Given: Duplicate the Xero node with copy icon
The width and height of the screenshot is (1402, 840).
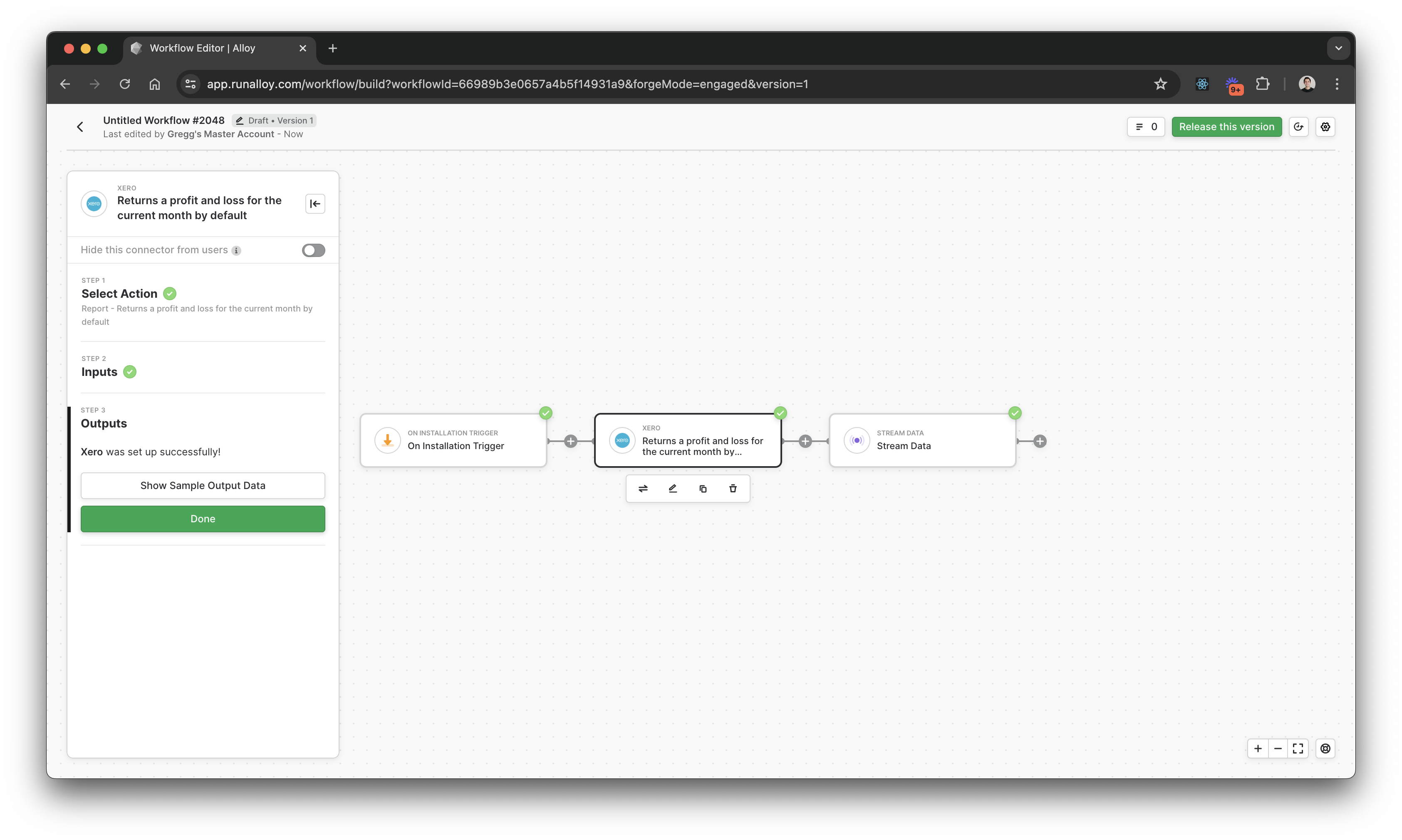Looking at the screenshot, I should coord(703,489).
